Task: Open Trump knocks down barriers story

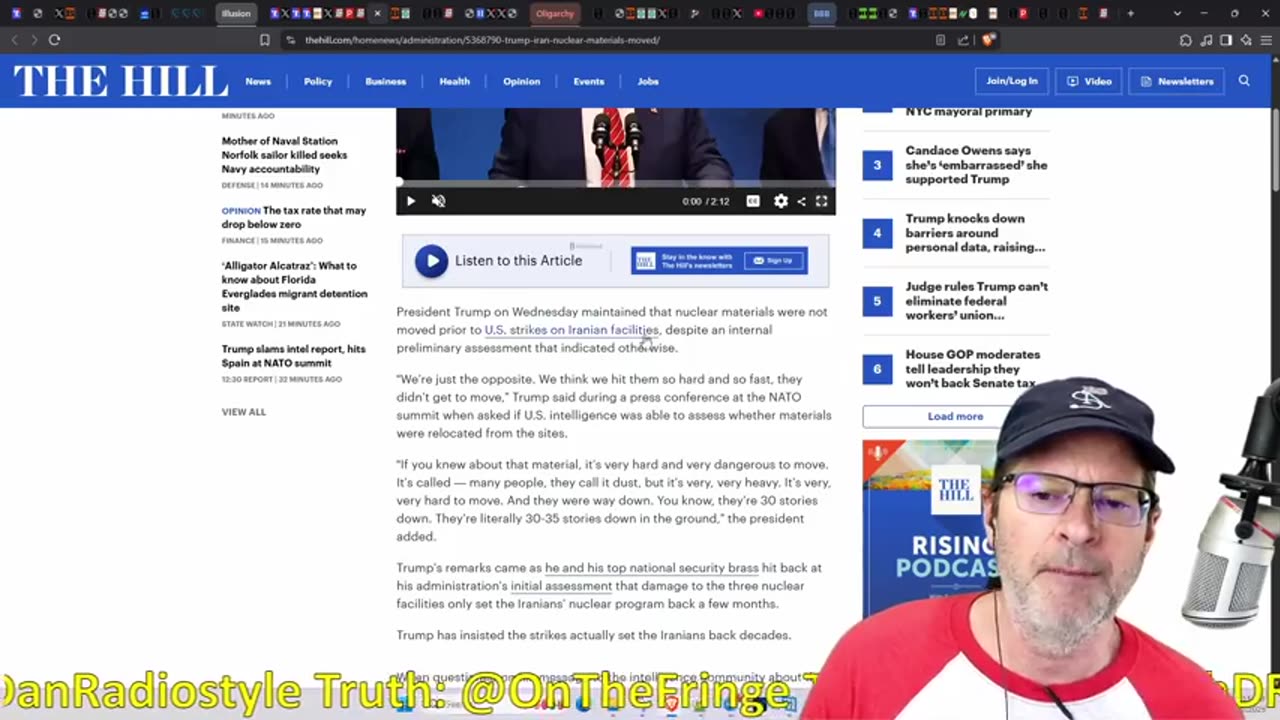Action: pos(975,233)
